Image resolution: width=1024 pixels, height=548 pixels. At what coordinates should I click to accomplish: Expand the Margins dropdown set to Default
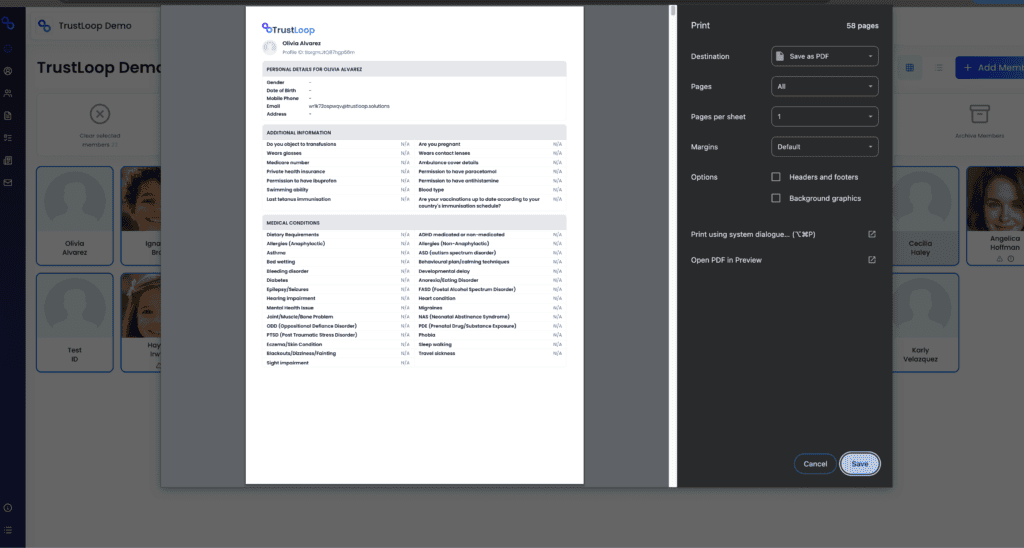[x=824, y=147]
